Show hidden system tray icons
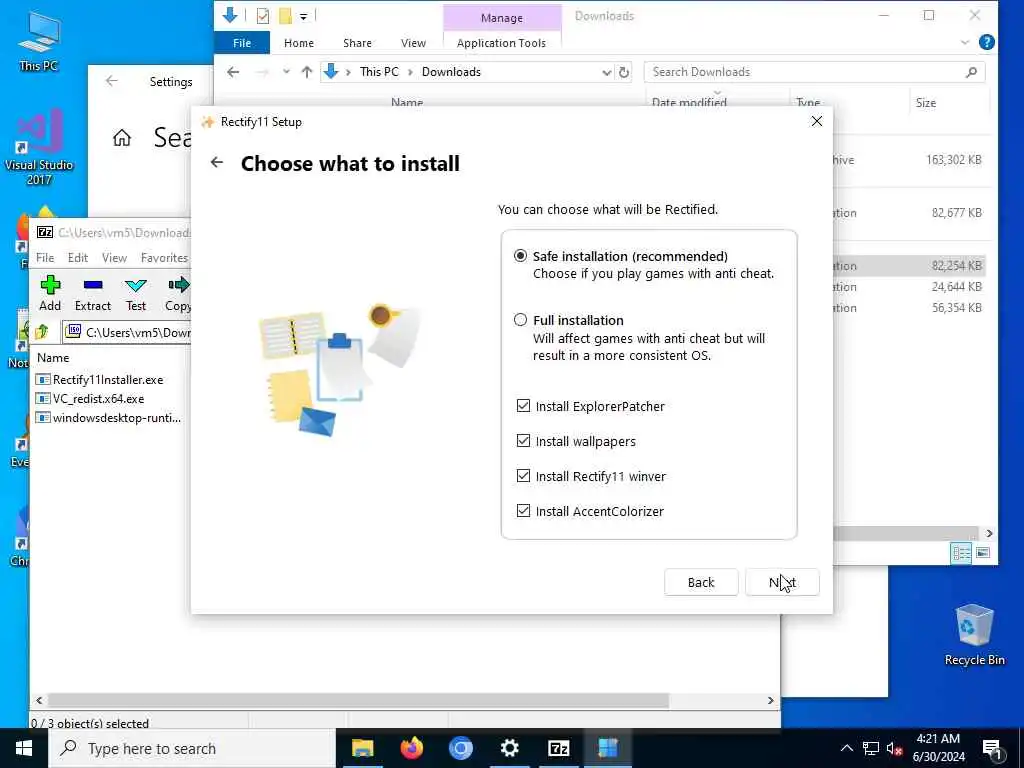The height and width of the screenshot is (768, 1024). tap(846, 748)
